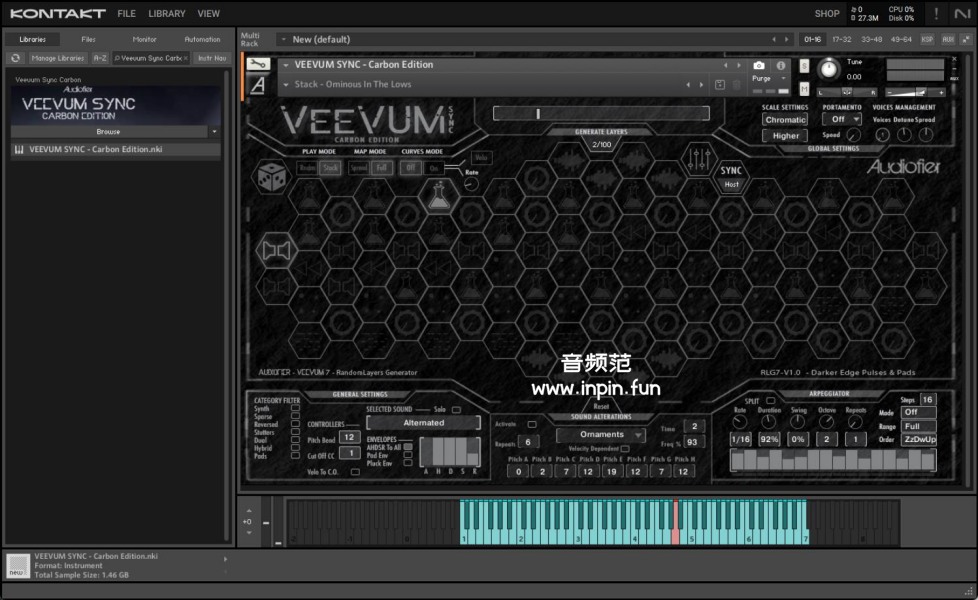This screenshot has height=600, width=978.
Task: Open the LIBRARY menu
Action: tap(167, 13)
